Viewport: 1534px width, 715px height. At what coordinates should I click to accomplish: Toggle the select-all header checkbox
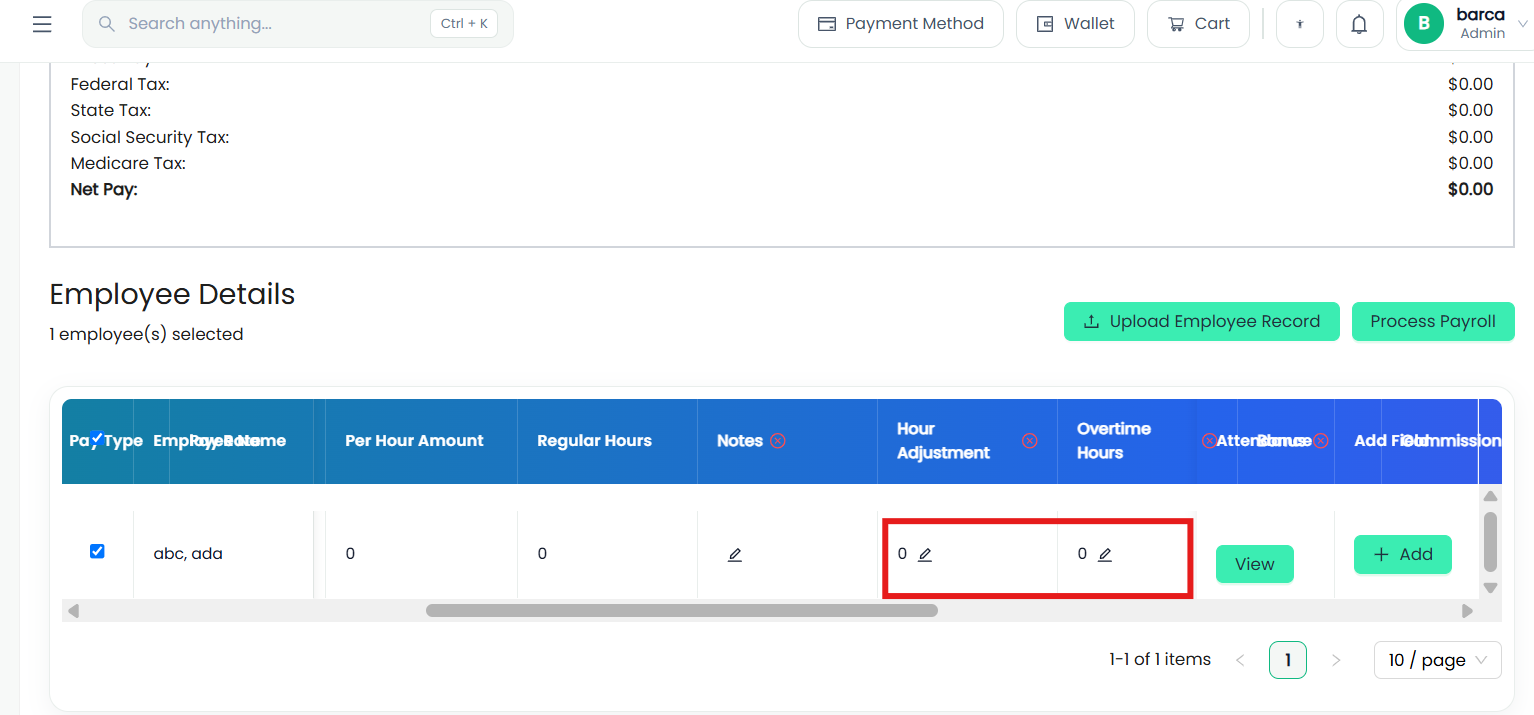pyautogui.click(x=96, y=438)
